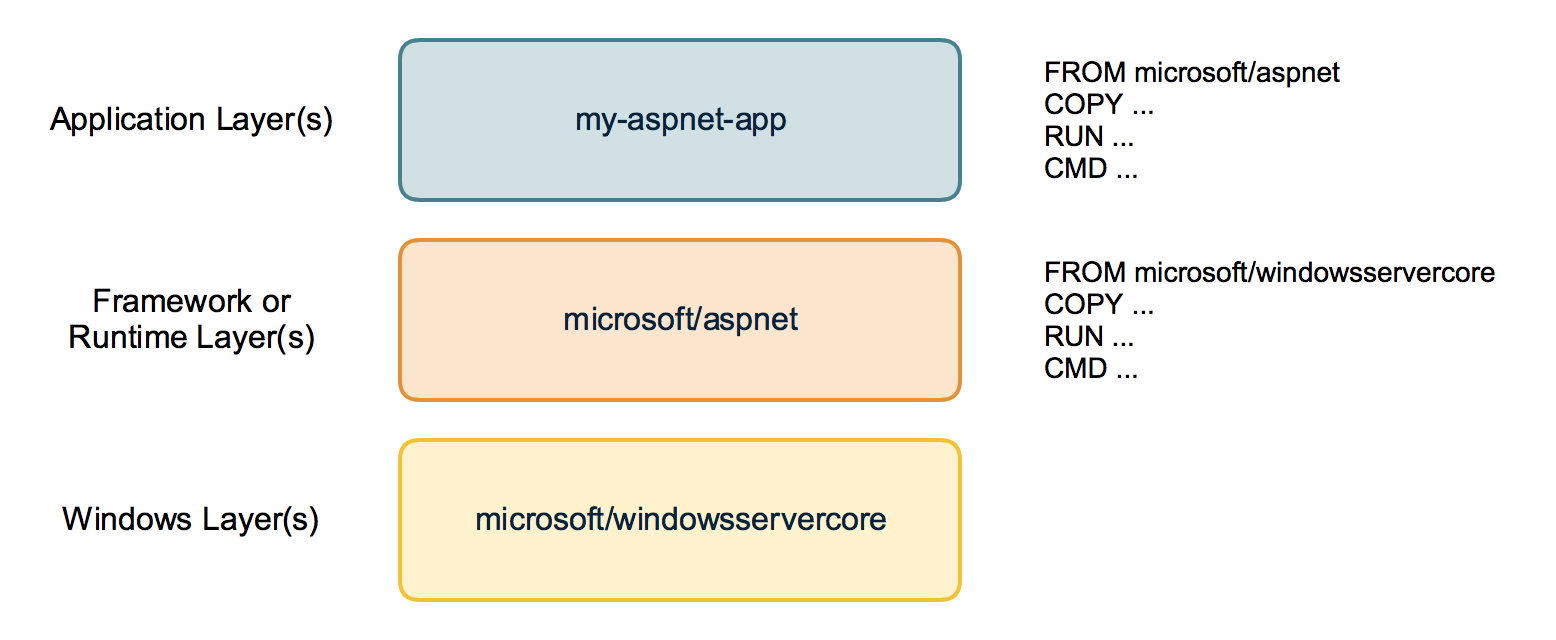Image resolution: width=1556 pixels, height=640 pixels.
Task: Click the Application Layer(s) label
Action: [191, 120]
